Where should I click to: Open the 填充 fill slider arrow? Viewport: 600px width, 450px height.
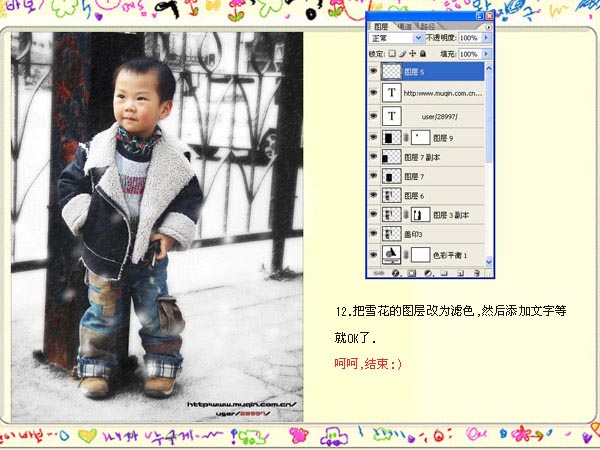[x=487, y=52]
